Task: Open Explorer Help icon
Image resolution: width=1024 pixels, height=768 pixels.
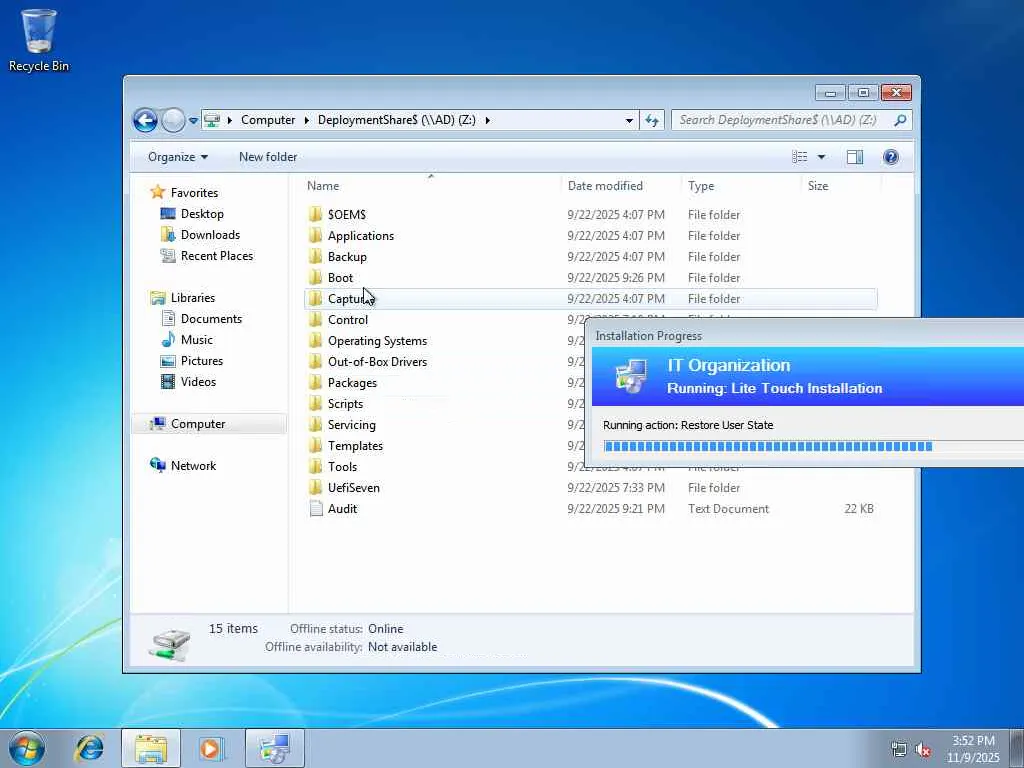Action: pyautogui.click(x=891, y=157)
